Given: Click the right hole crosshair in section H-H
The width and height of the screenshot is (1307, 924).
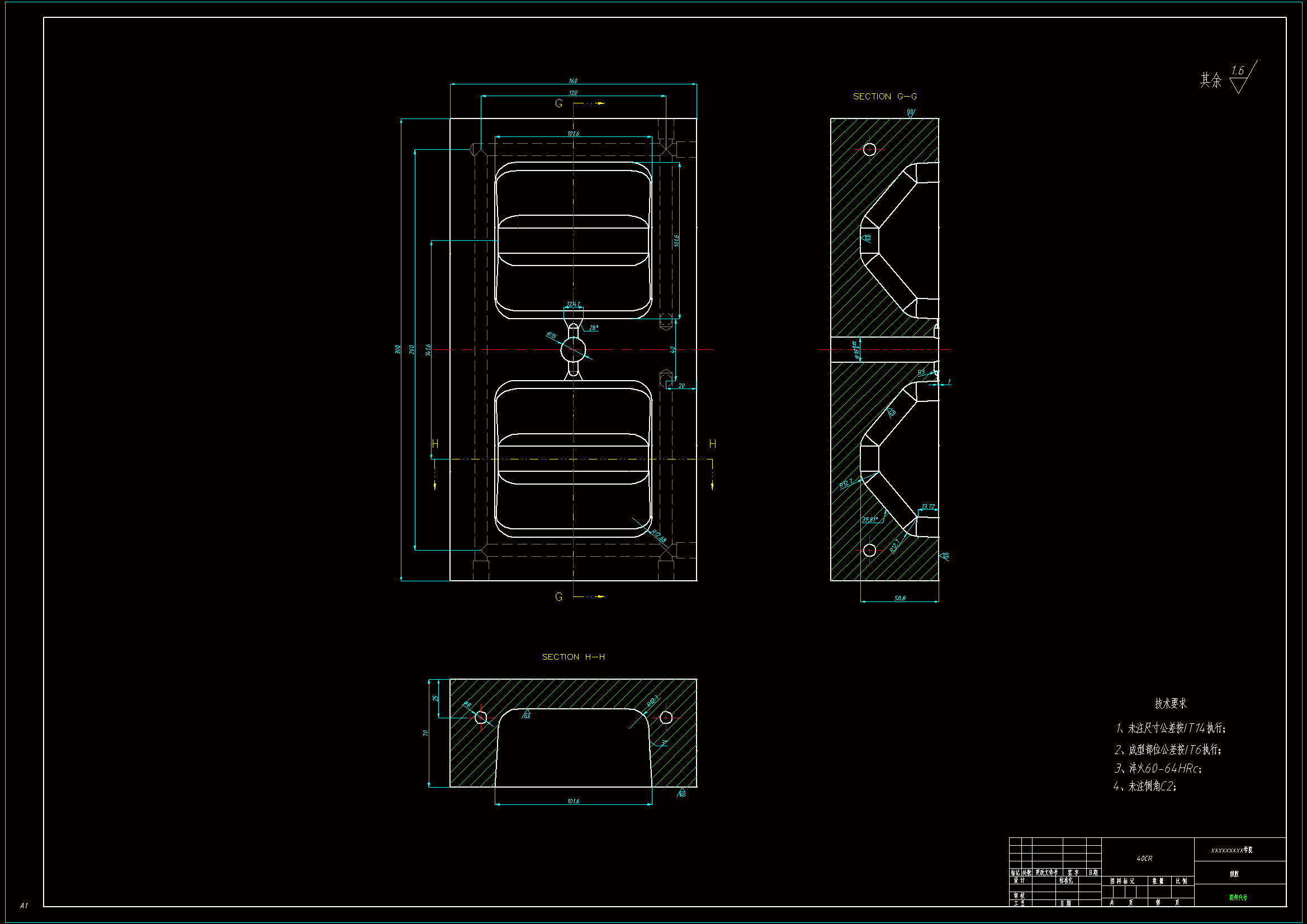Looking at the screenshot, I should (x=666, y=718).
